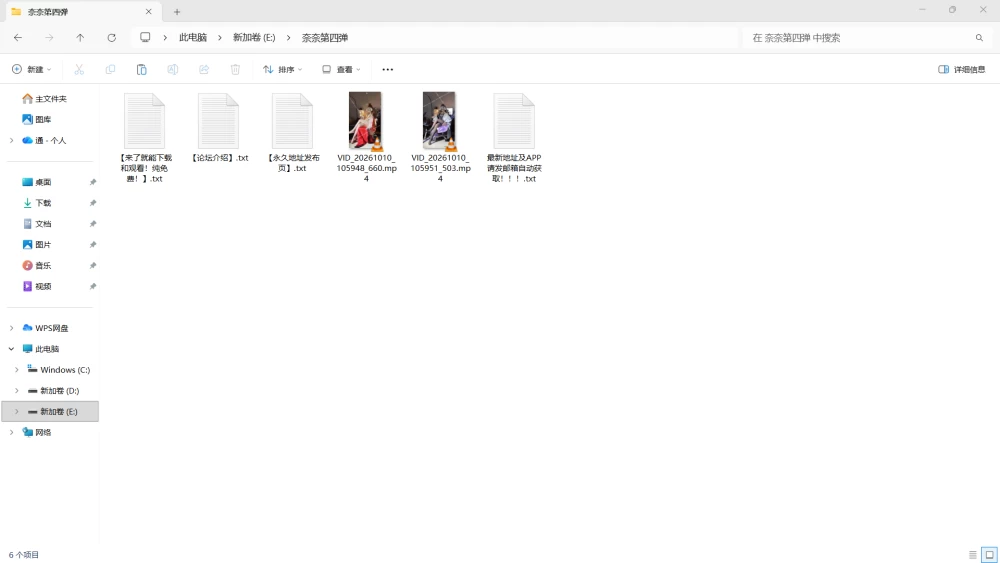Refresh the current folder view
Viewport: 1000px width, 563px height.
pyautogui.click(x=112, y=38)
